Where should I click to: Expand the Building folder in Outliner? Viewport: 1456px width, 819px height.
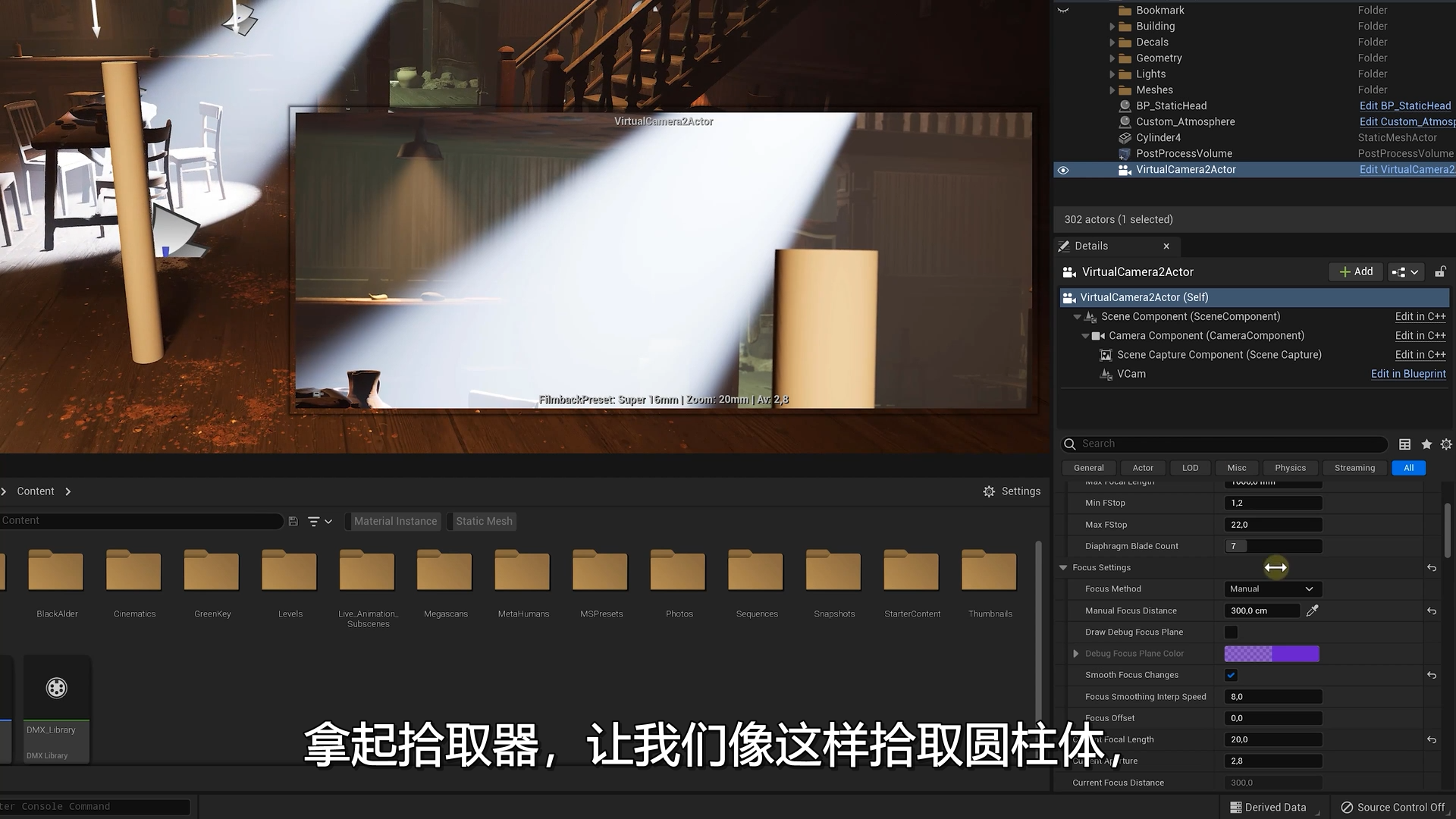coord(1112,27)
